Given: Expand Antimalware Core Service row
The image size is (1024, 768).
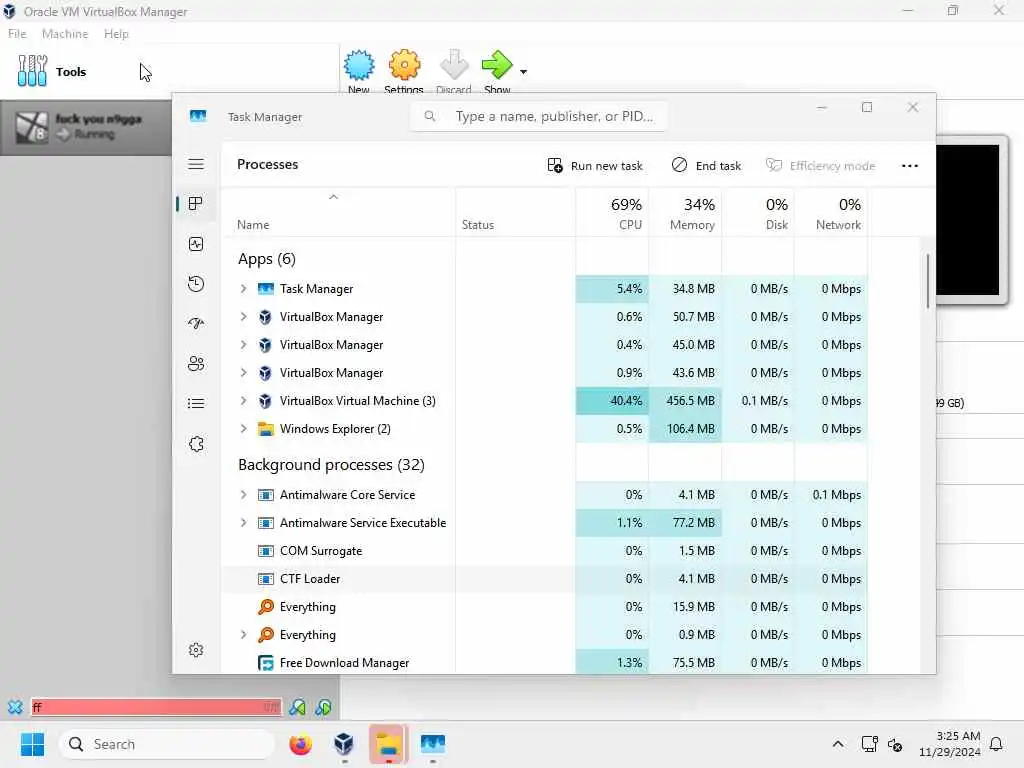Looking at the screenshot, I should (x=243, y=495).
